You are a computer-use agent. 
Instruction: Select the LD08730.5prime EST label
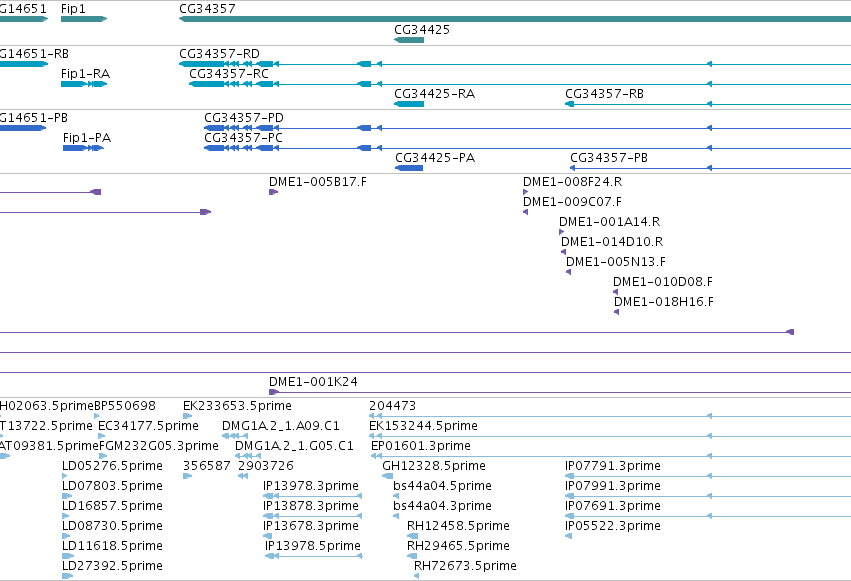click(112, 526)
